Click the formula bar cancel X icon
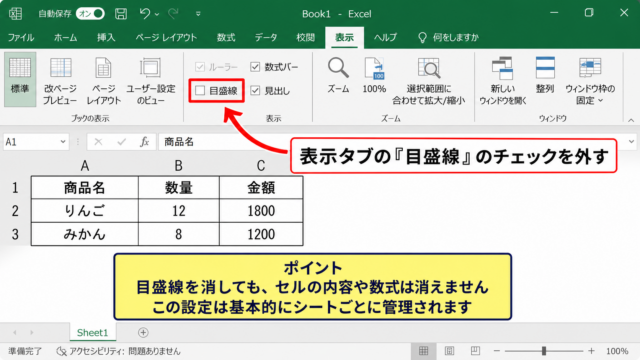Viewport: 640px width, 360px height. tap(98, 142)
